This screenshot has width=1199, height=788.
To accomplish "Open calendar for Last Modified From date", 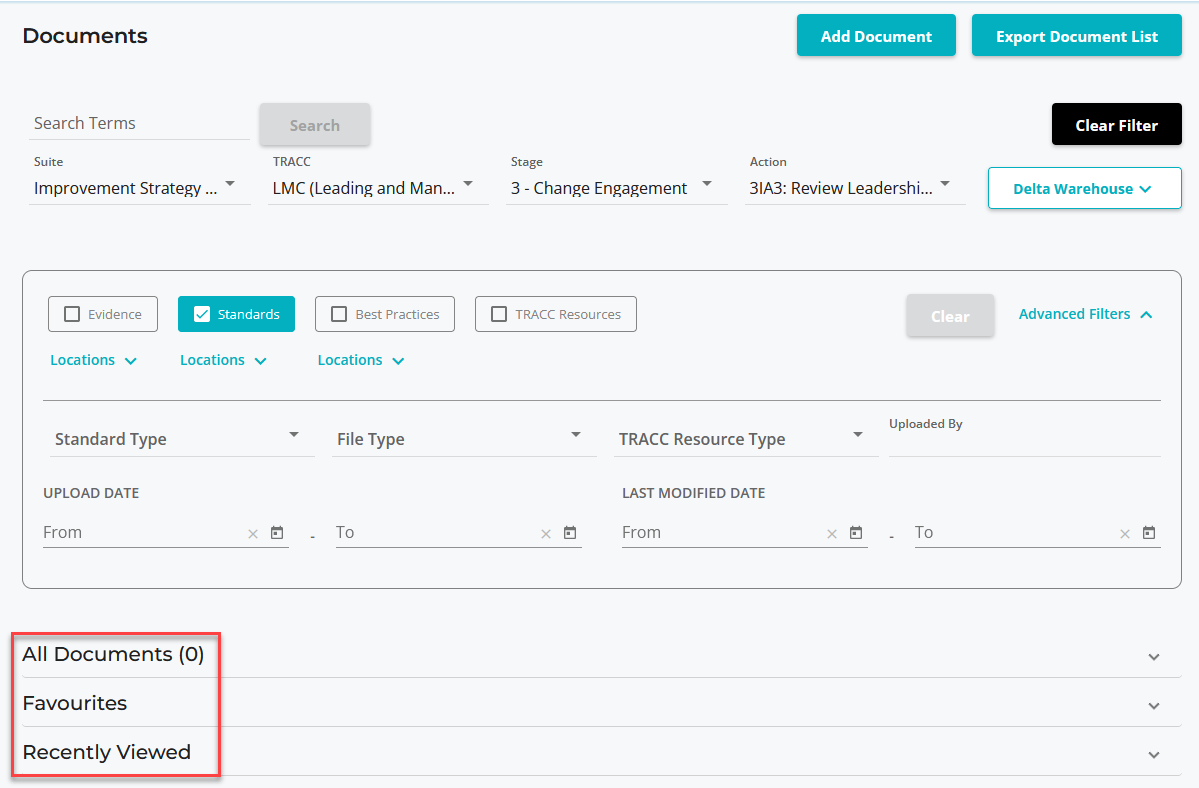I will point(856,533).
